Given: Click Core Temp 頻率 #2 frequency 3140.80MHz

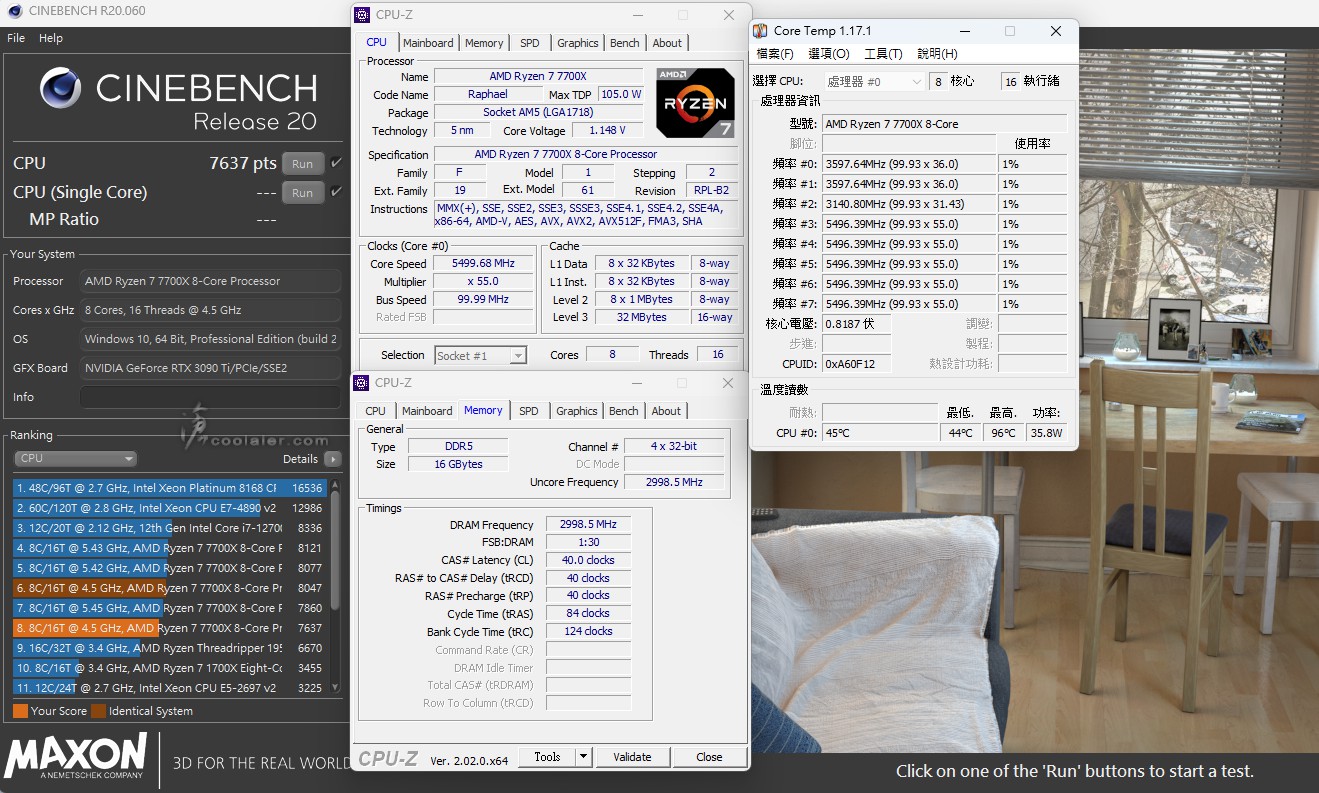Looking at the screenshot, I should coord(909,204).
